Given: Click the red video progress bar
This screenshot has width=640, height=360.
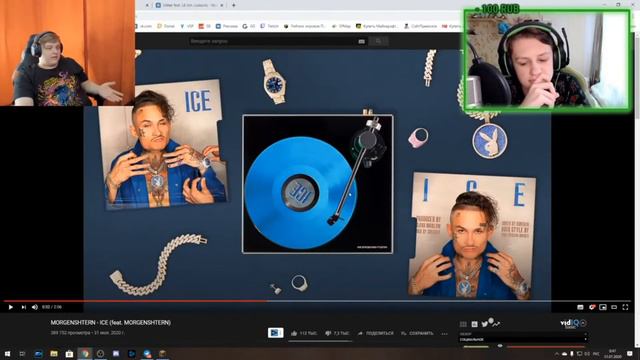Looking at the screenshot, I should (x=135, y=301).
